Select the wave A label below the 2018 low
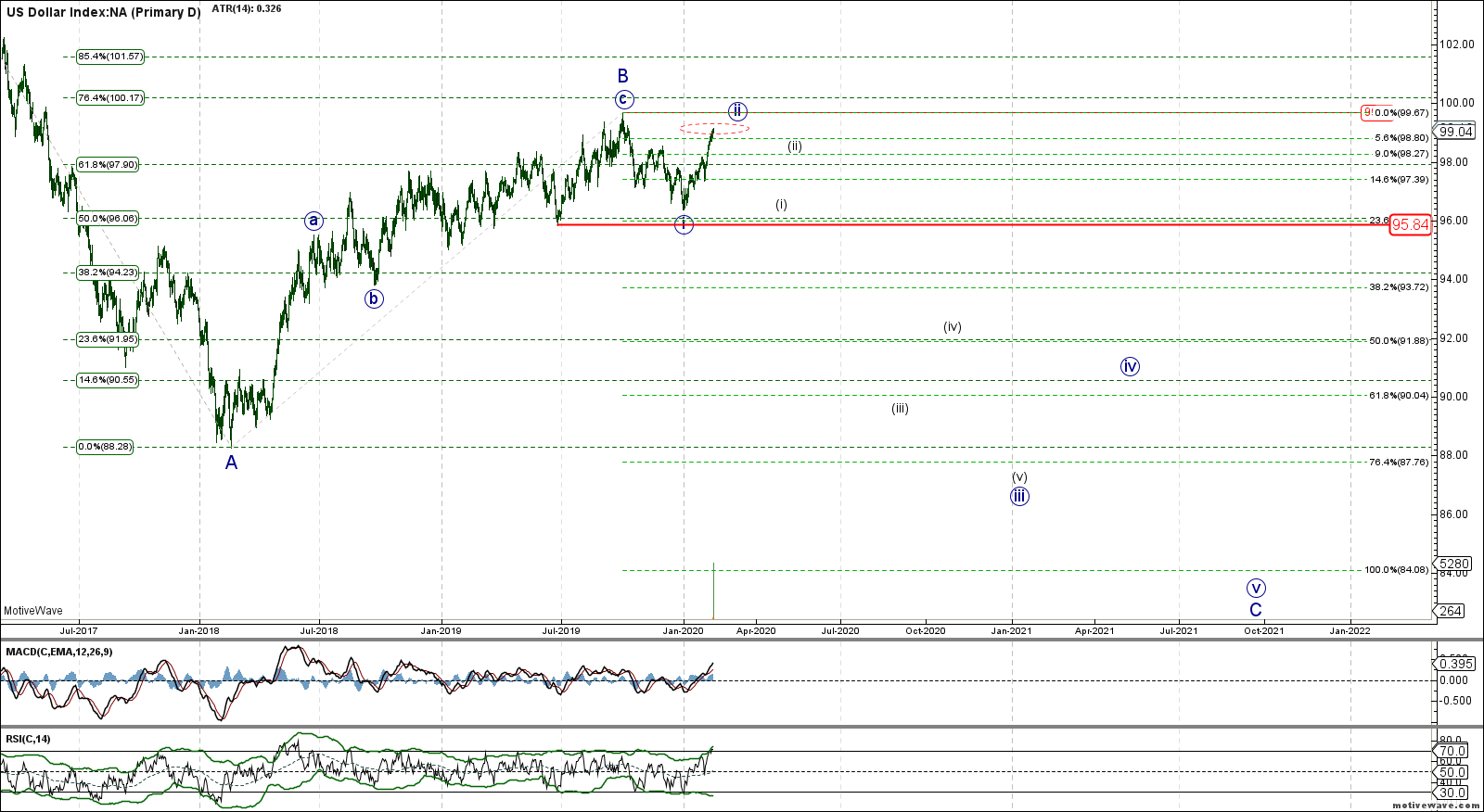1484x812 pixels. [231, 463]
